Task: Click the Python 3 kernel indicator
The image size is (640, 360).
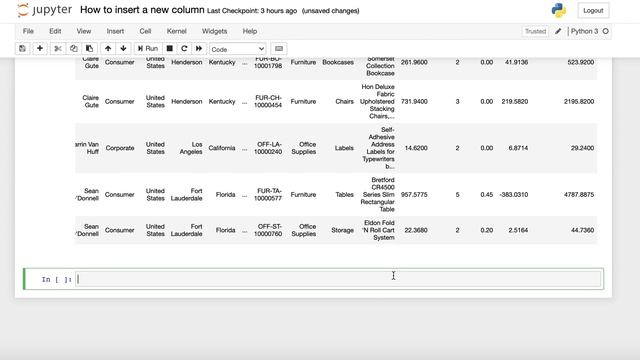Action: pyautogui.click(x=584, y=31)
